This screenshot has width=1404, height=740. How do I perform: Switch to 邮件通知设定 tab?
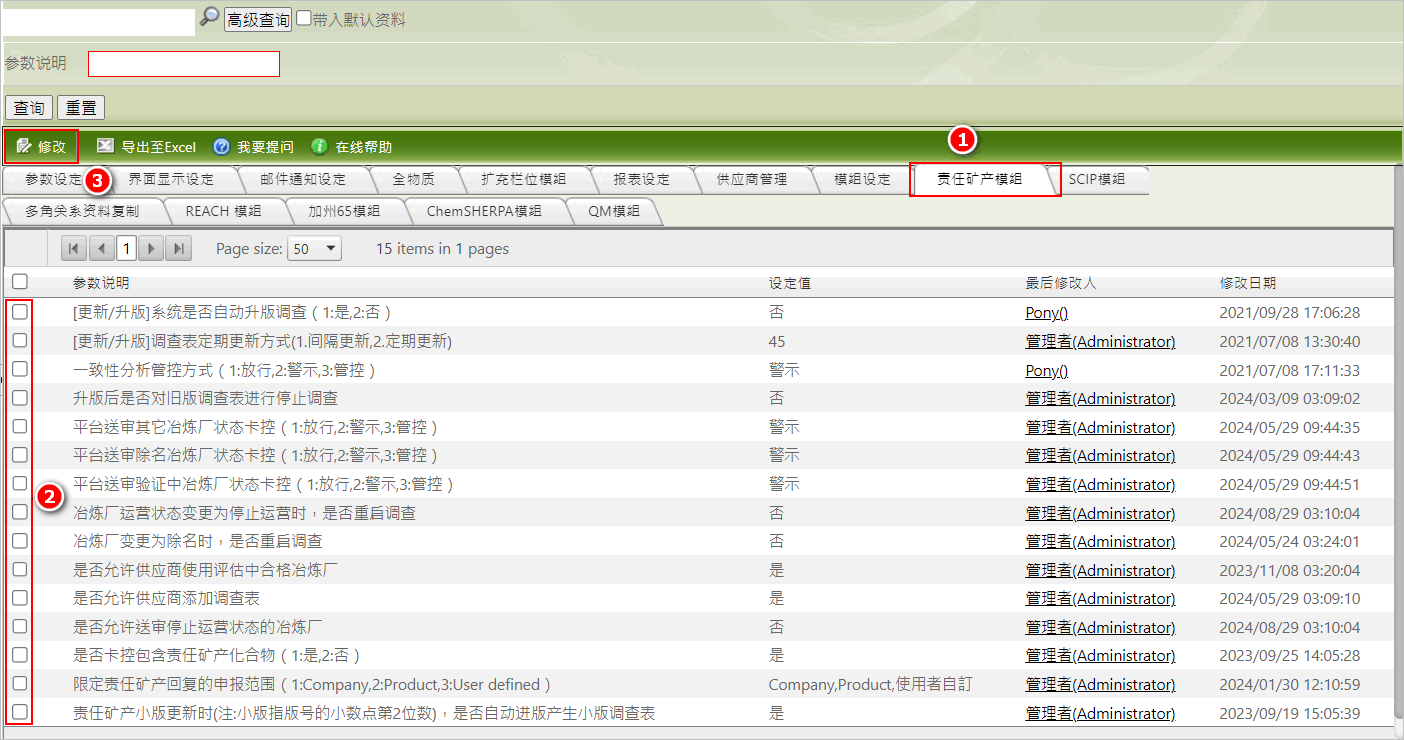(303, 180)
